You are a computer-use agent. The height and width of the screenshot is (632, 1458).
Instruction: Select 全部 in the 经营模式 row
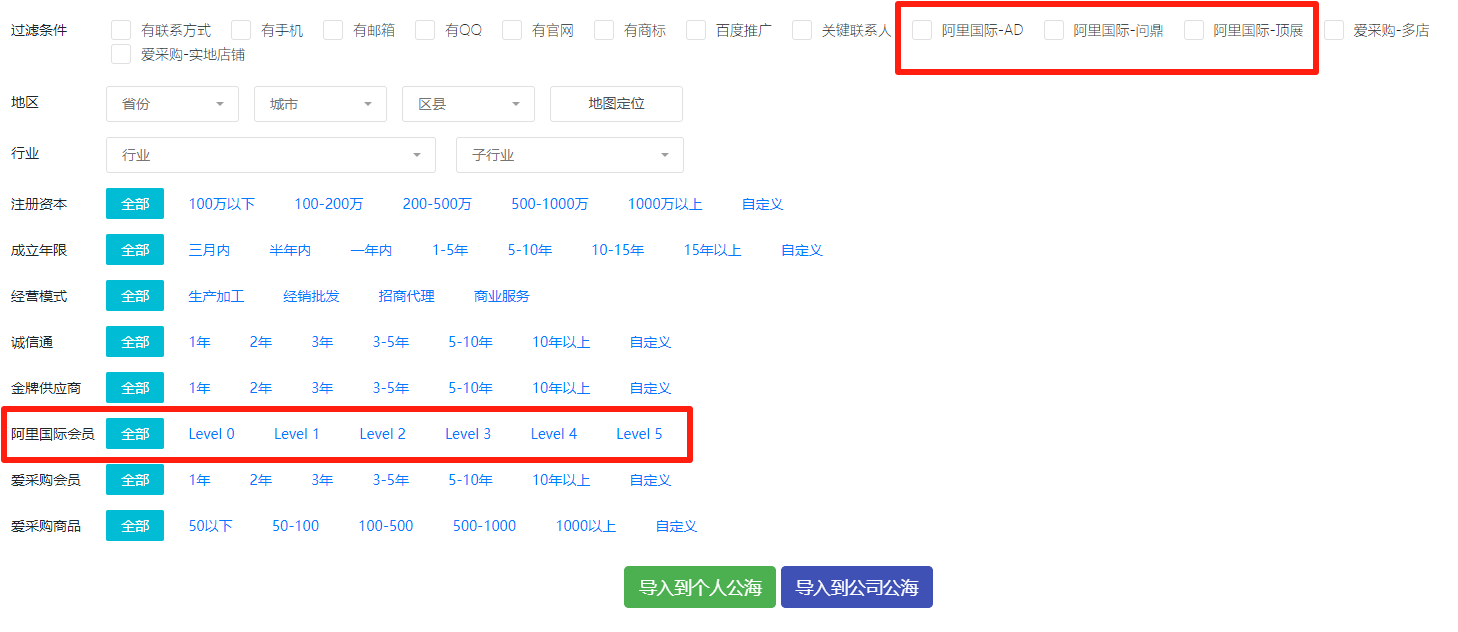coord(135,296)
